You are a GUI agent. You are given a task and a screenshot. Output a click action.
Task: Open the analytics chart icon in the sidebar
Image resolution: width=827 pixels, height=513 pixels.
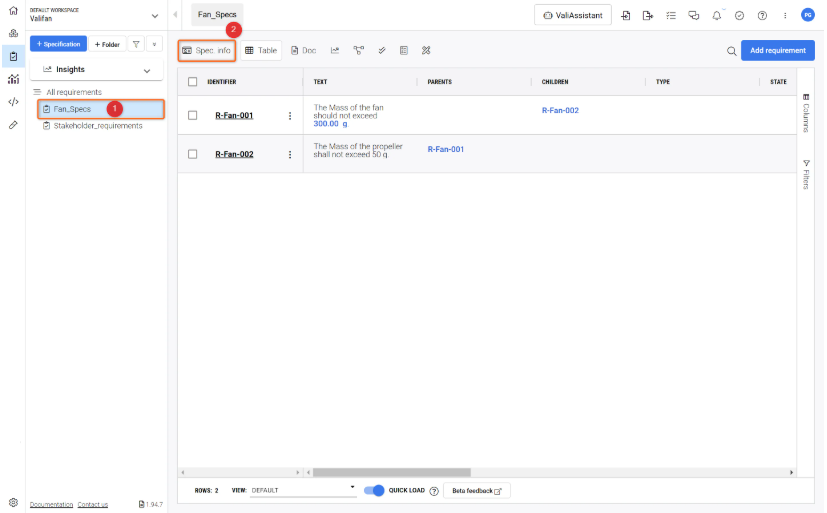pos(13,79)
